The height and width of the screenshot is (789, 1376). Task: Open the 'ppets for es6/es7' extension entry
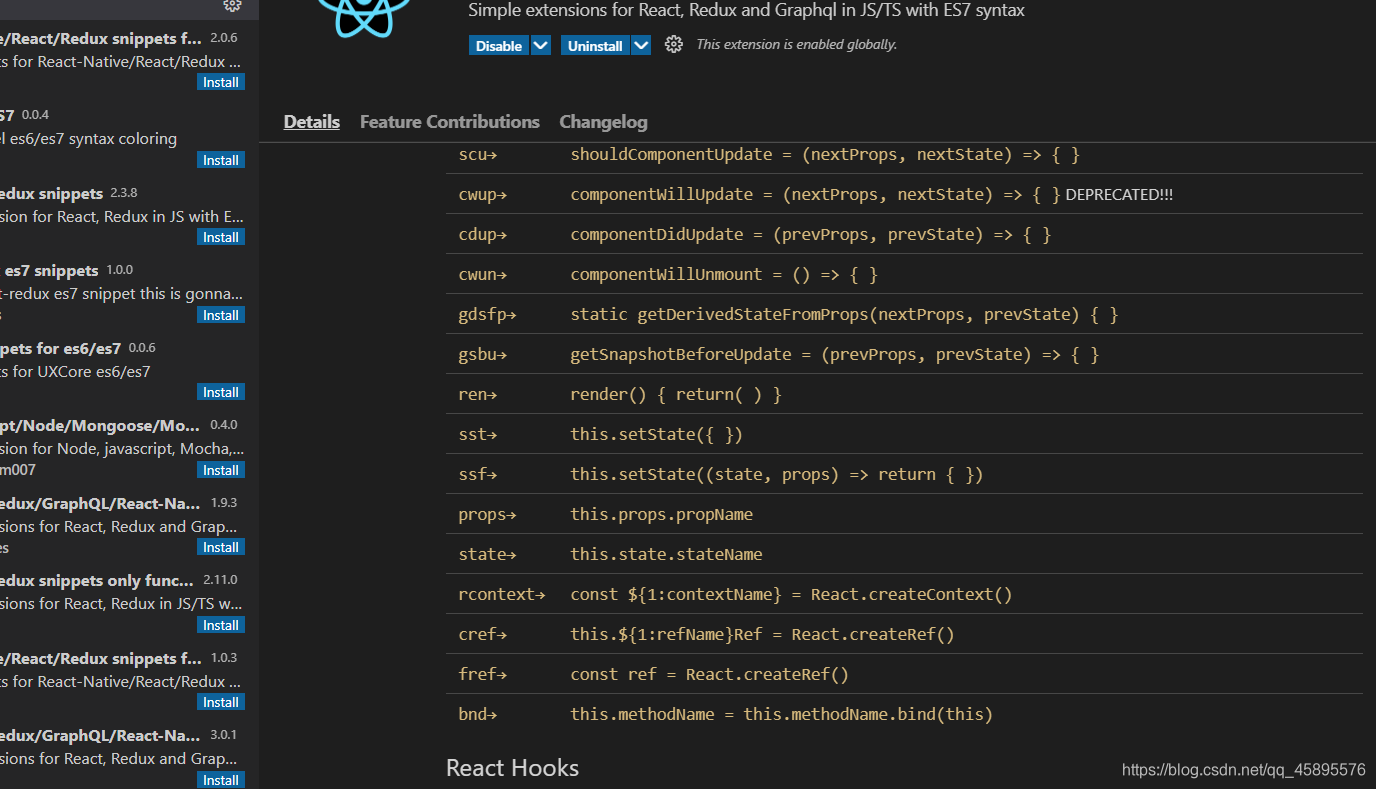point(129,371)
